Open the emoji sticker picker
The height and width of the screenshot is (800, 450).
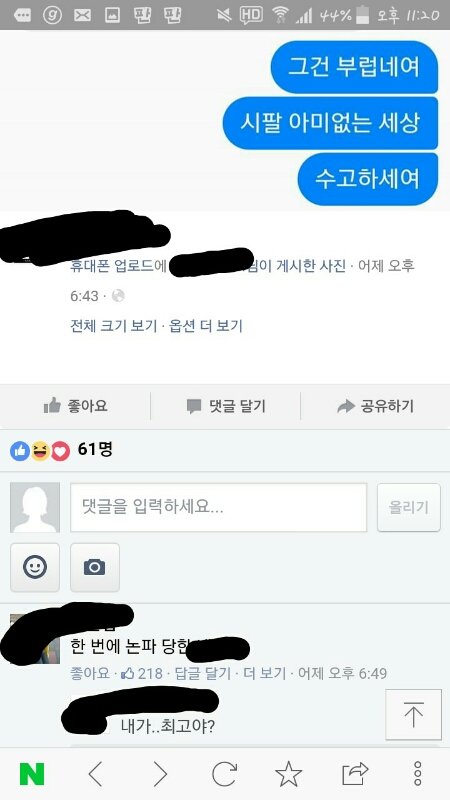[x=35, y=567]
